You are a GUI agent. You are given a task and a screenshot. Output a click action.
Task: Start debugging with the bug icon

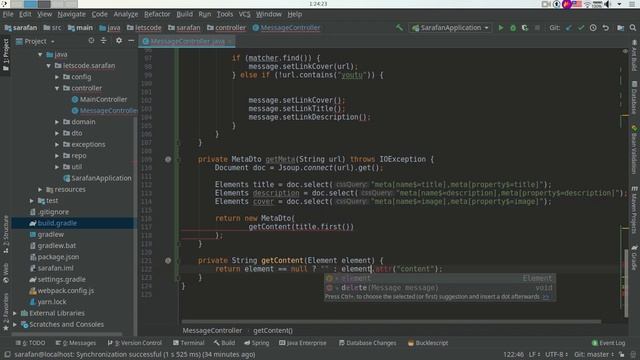click(x=513, y=28)
